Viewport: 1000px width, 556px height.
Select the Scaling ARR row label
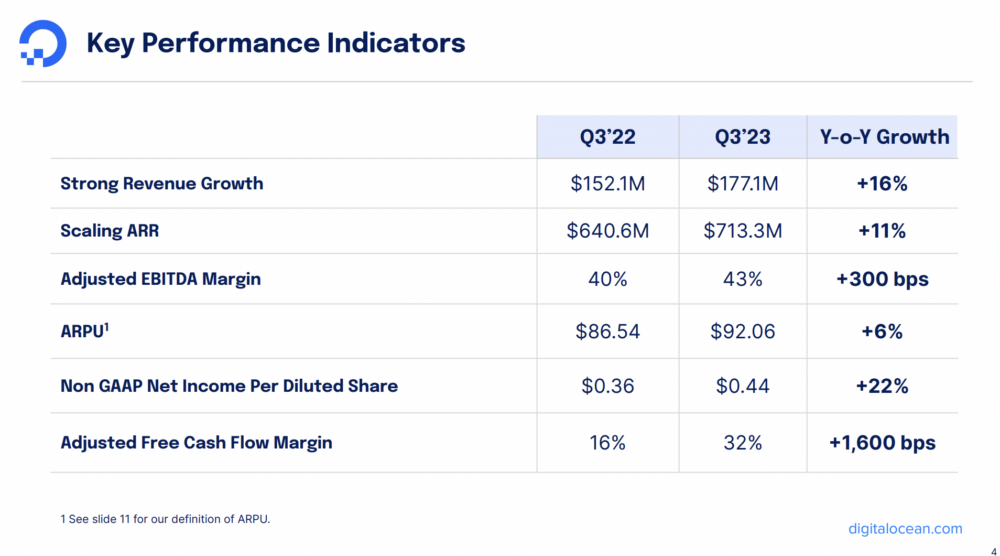110,231
